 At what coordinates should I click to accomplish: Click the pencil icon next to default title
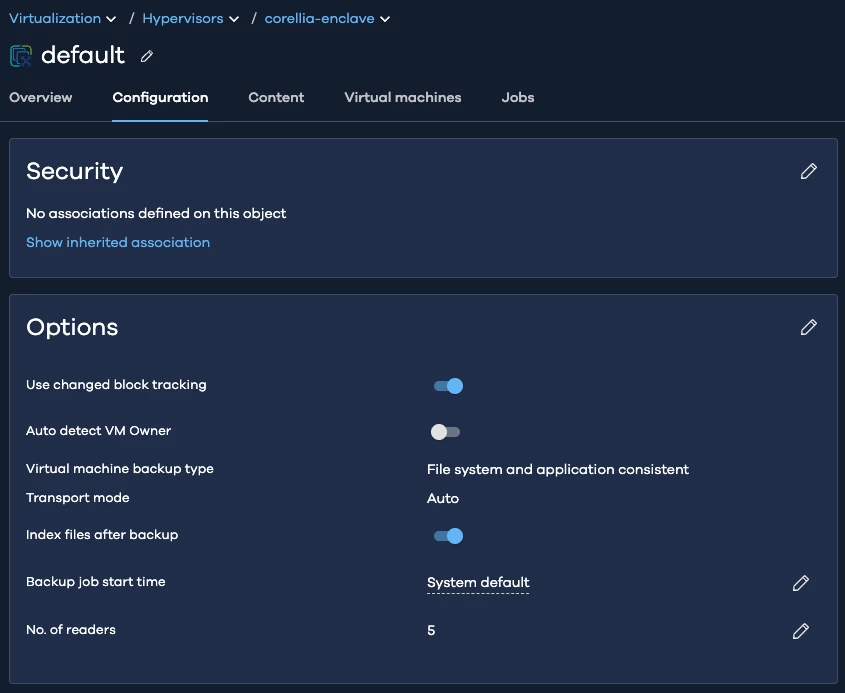point(147,56)
